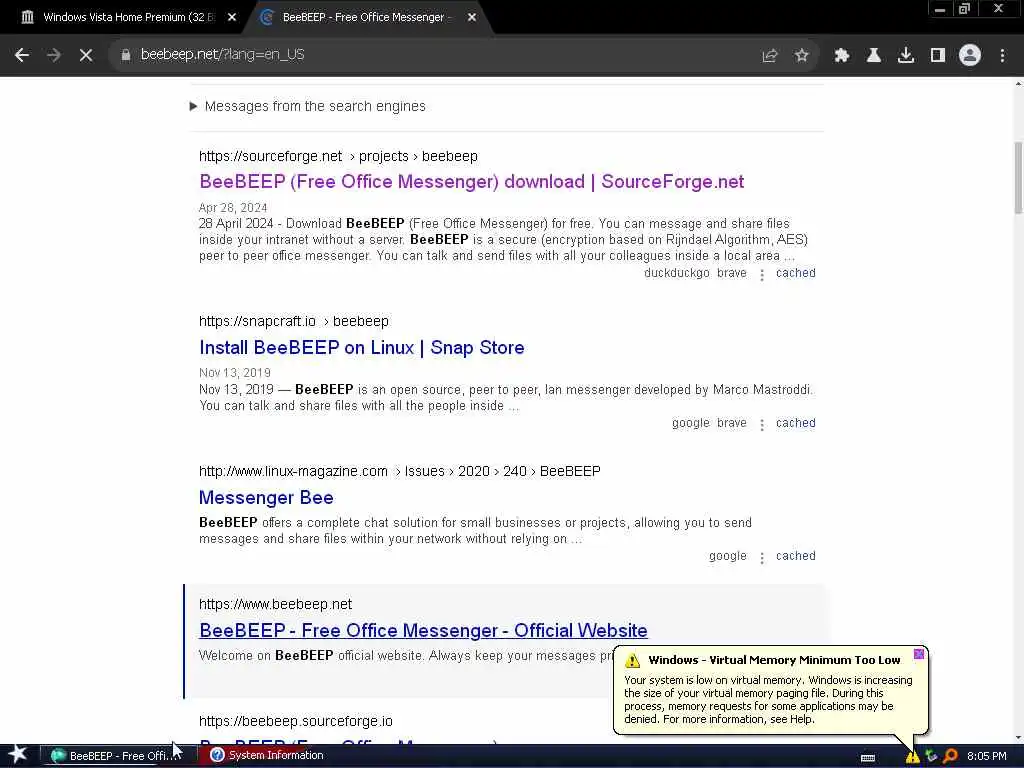Go back to the previous page
Screen dimensions: 1024x768
22,55
